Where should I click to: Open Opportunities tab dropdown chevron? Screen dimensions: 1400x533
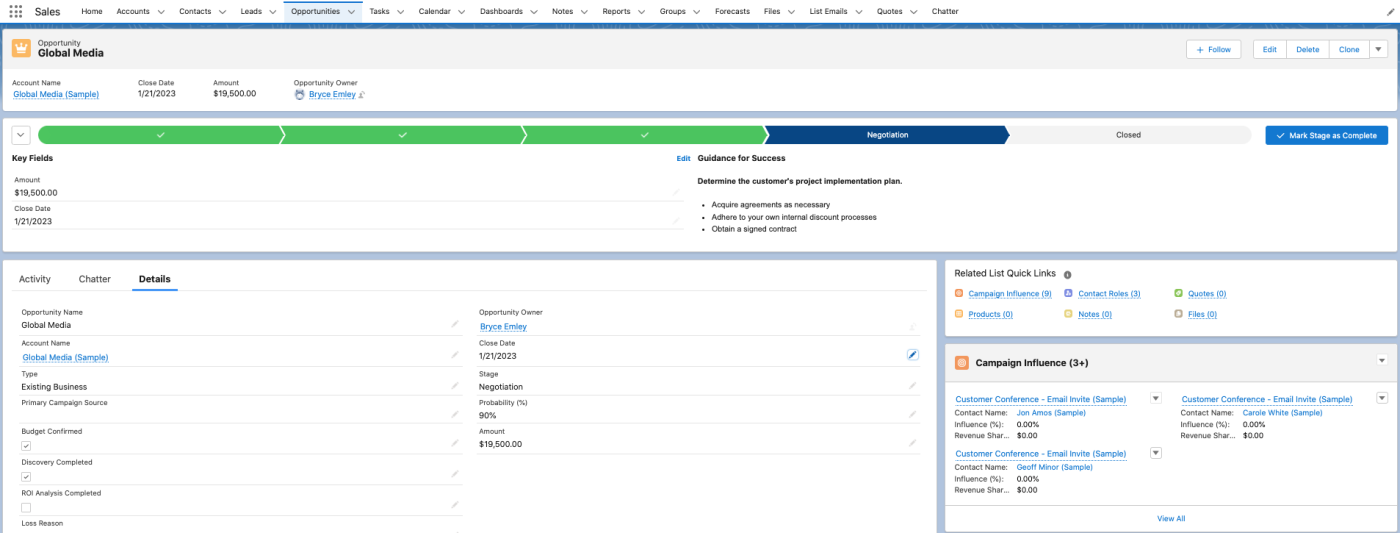coord(349,12)
